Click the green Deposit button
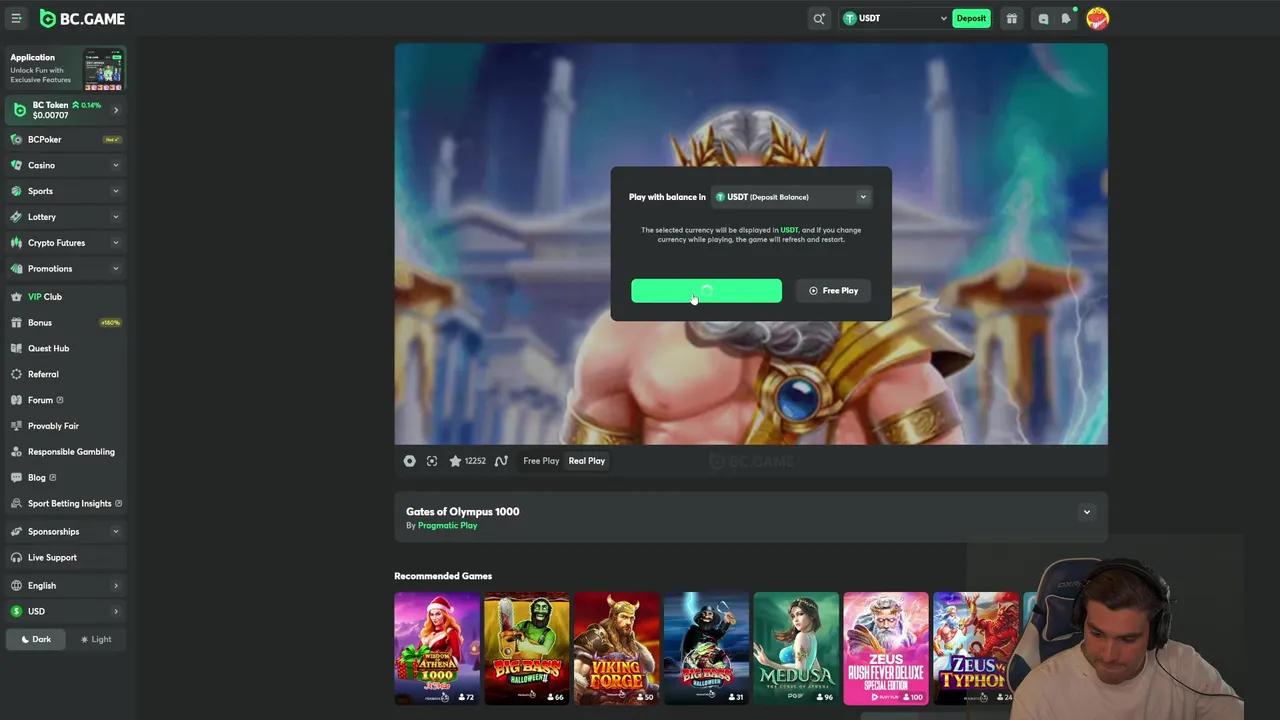This screenshot has height=720, width=1280. 971,18
